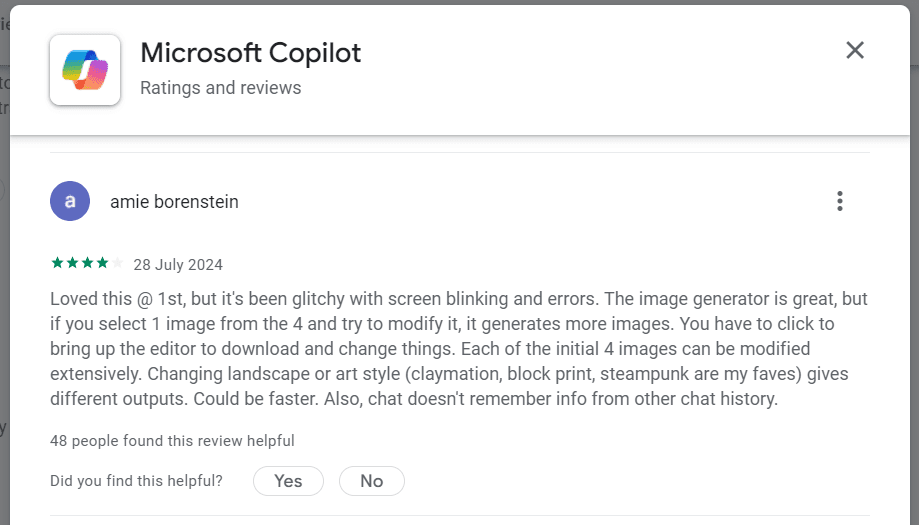Click the dimmed background left of the dialog

pyautogui.click(x=4, y=300)
